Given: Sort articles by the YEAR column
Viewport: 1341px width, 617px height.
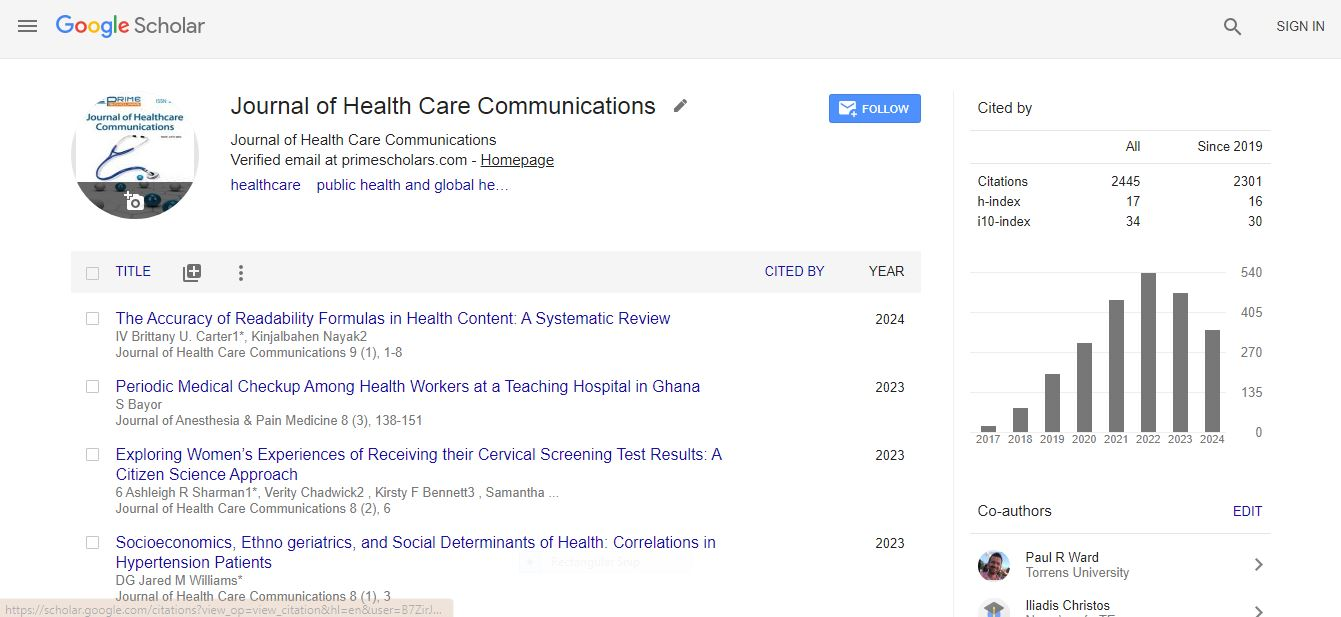Looking at the screenshot, I should coord(886,271).
